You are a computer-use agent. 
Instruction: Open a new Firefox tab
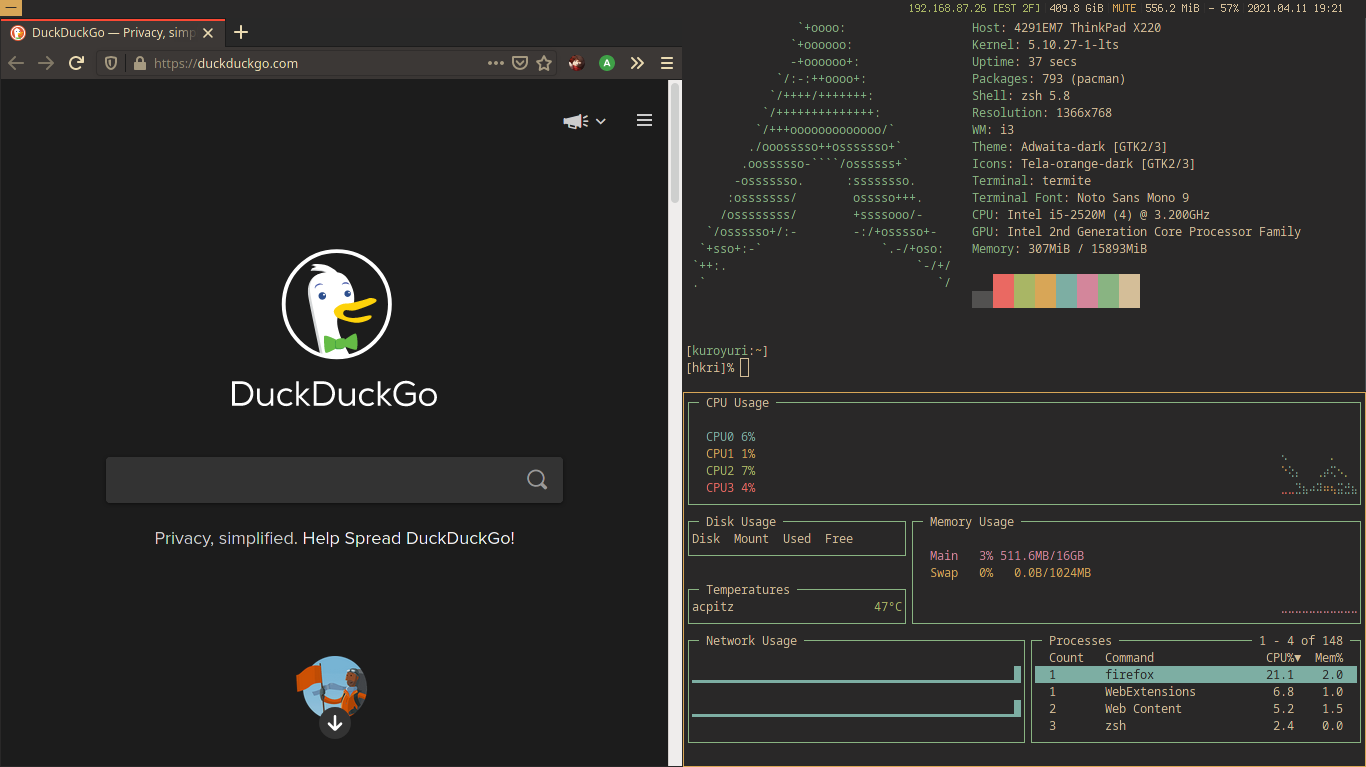pos(241,32)
